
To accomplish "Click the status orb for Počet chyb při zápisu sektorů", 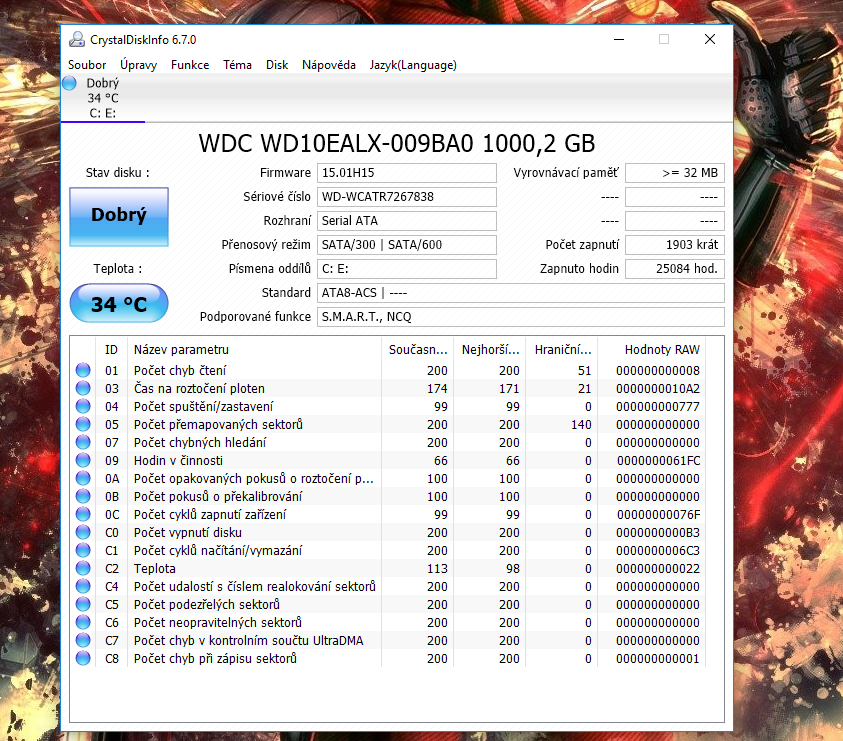I will 83,658.
